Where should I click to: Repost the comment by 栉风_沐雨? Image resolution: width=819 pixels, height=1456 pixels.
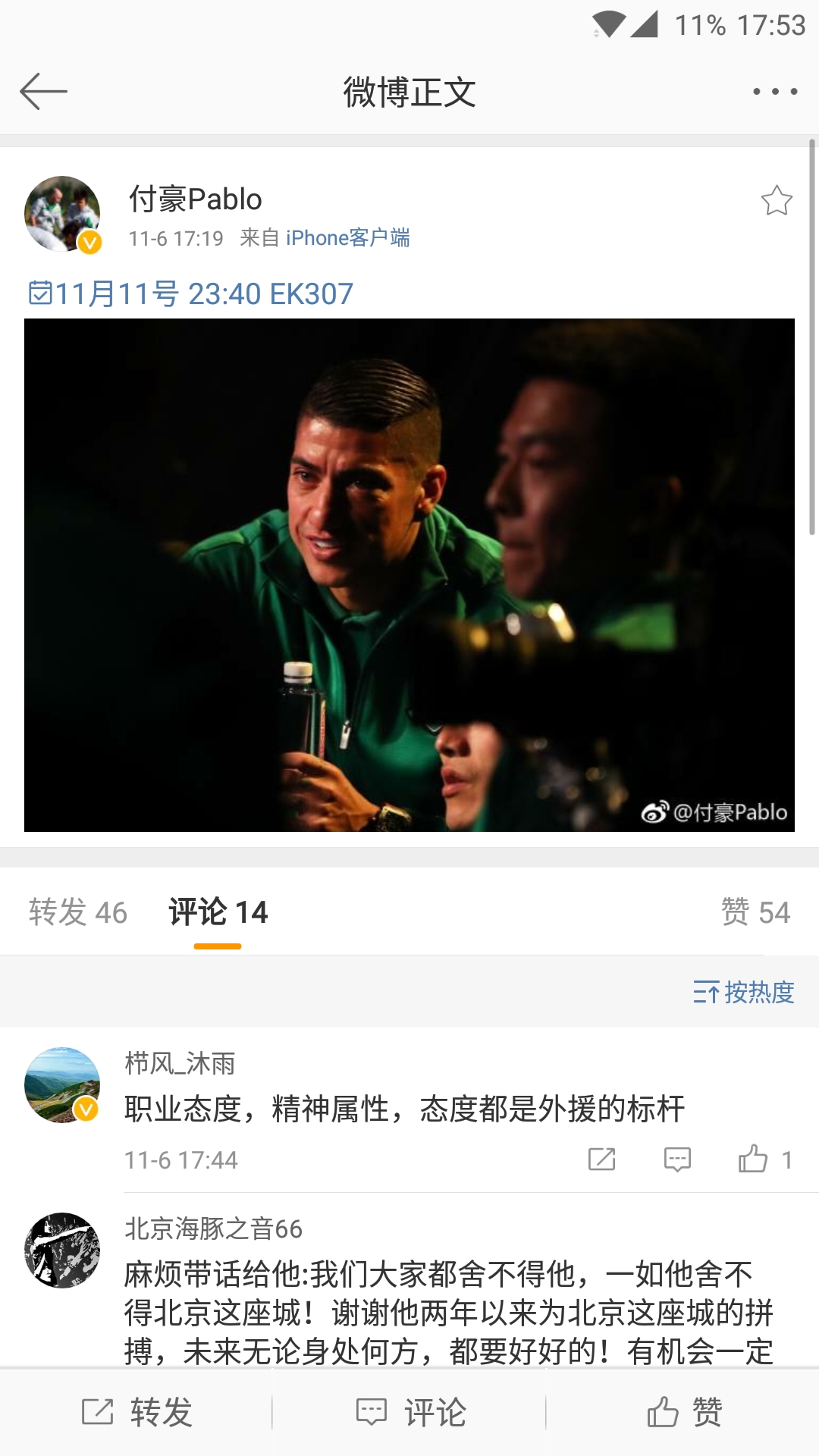(602, 1159)
